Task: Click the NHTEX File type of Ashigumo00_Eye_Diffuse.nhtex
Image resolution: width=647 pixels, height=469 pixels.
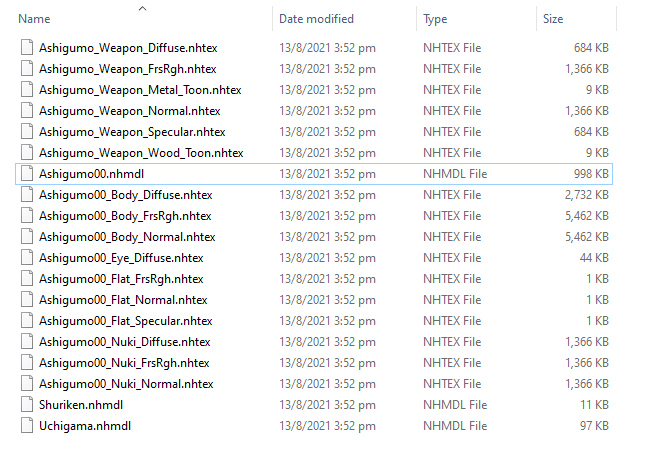Action: [x=452, y=258]
